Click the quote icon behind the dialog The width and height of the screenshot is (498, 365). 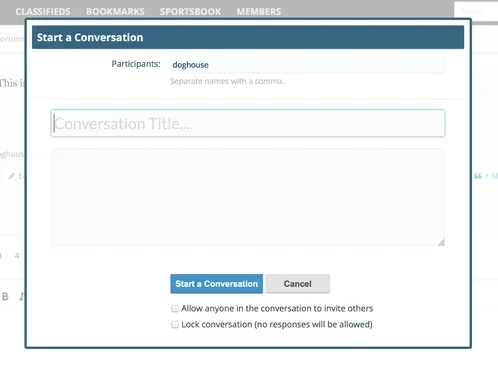478,176
